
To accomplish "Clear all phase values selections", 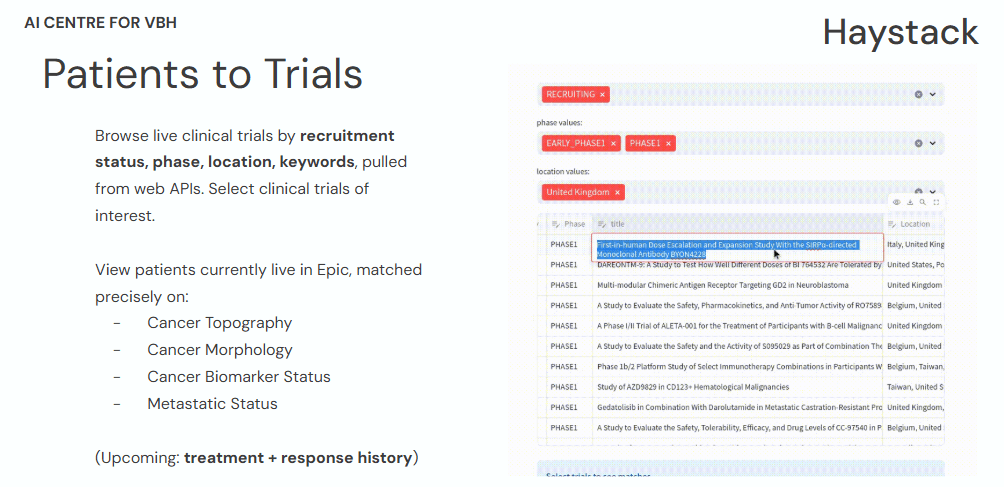I will point(918,143).
